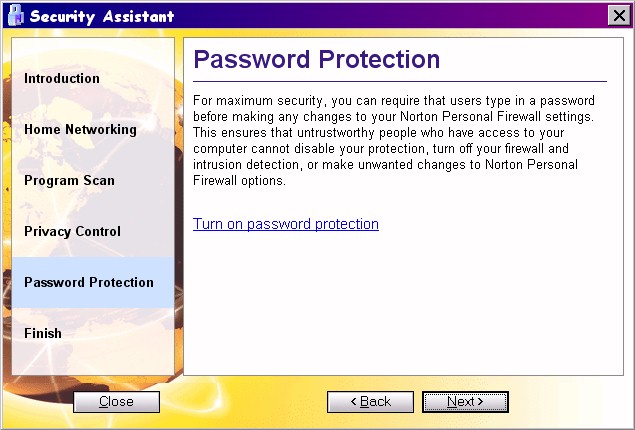635x430 pixels.
Task: Select the Program Scan step
Action: [69, 180]
